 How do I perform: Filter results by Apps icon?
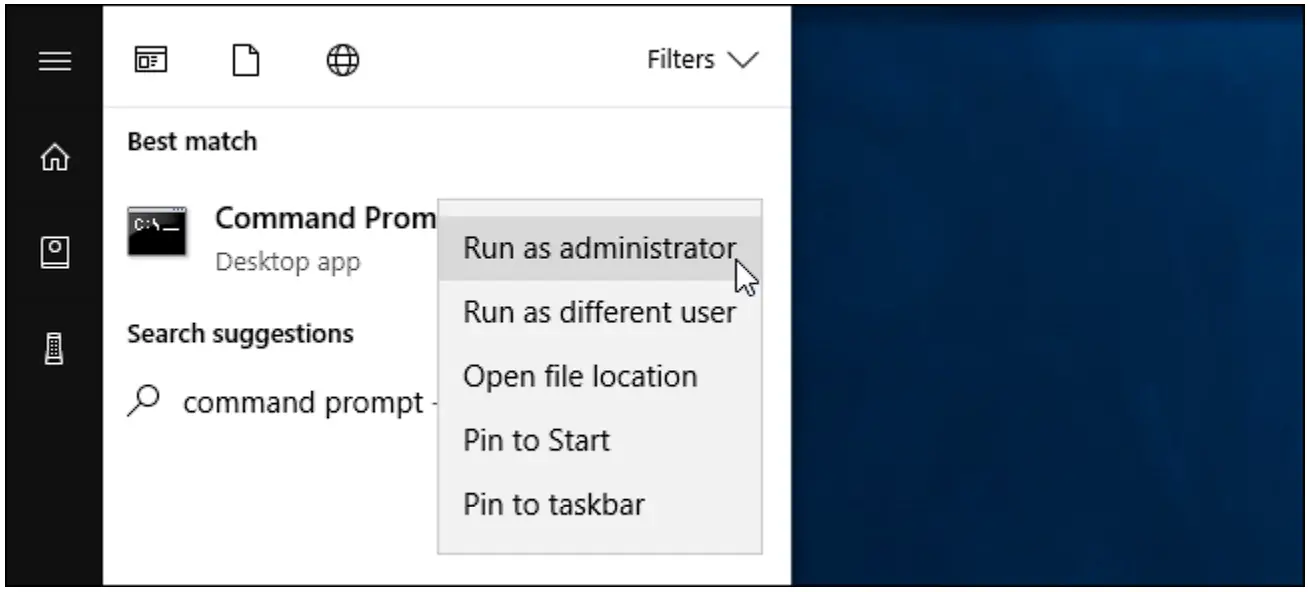[147, 62]
